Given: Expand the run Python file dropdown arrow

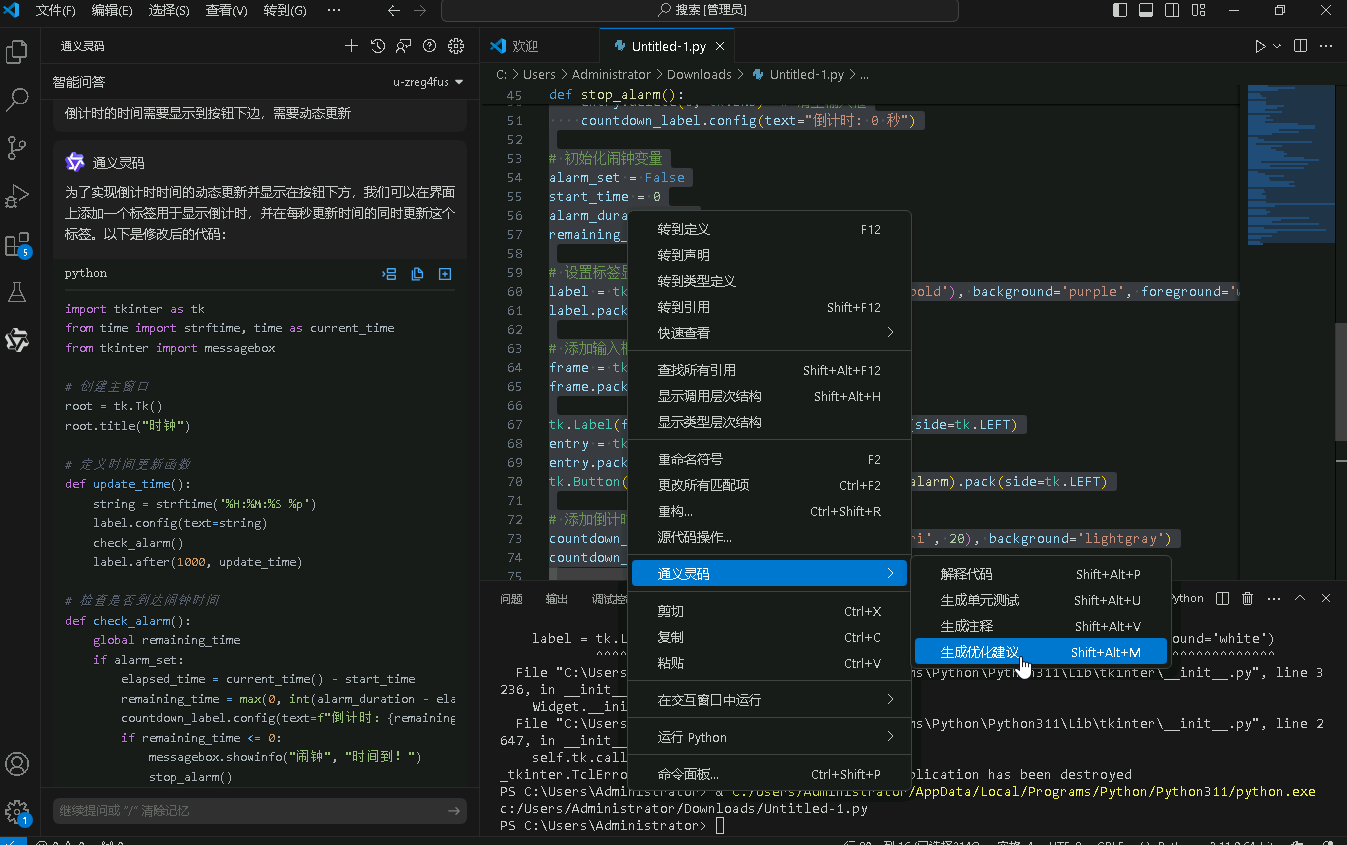Looking at the screenshot, I should coord(1277,46).
